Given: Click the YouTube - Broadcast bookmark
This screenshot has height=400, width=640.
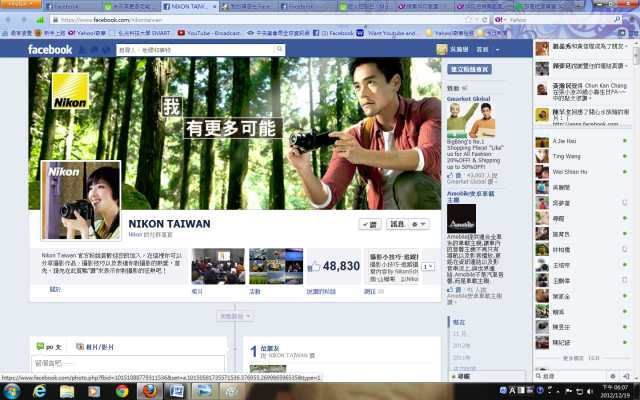Looking at the screenshot, I should click(x=210, y=33).
